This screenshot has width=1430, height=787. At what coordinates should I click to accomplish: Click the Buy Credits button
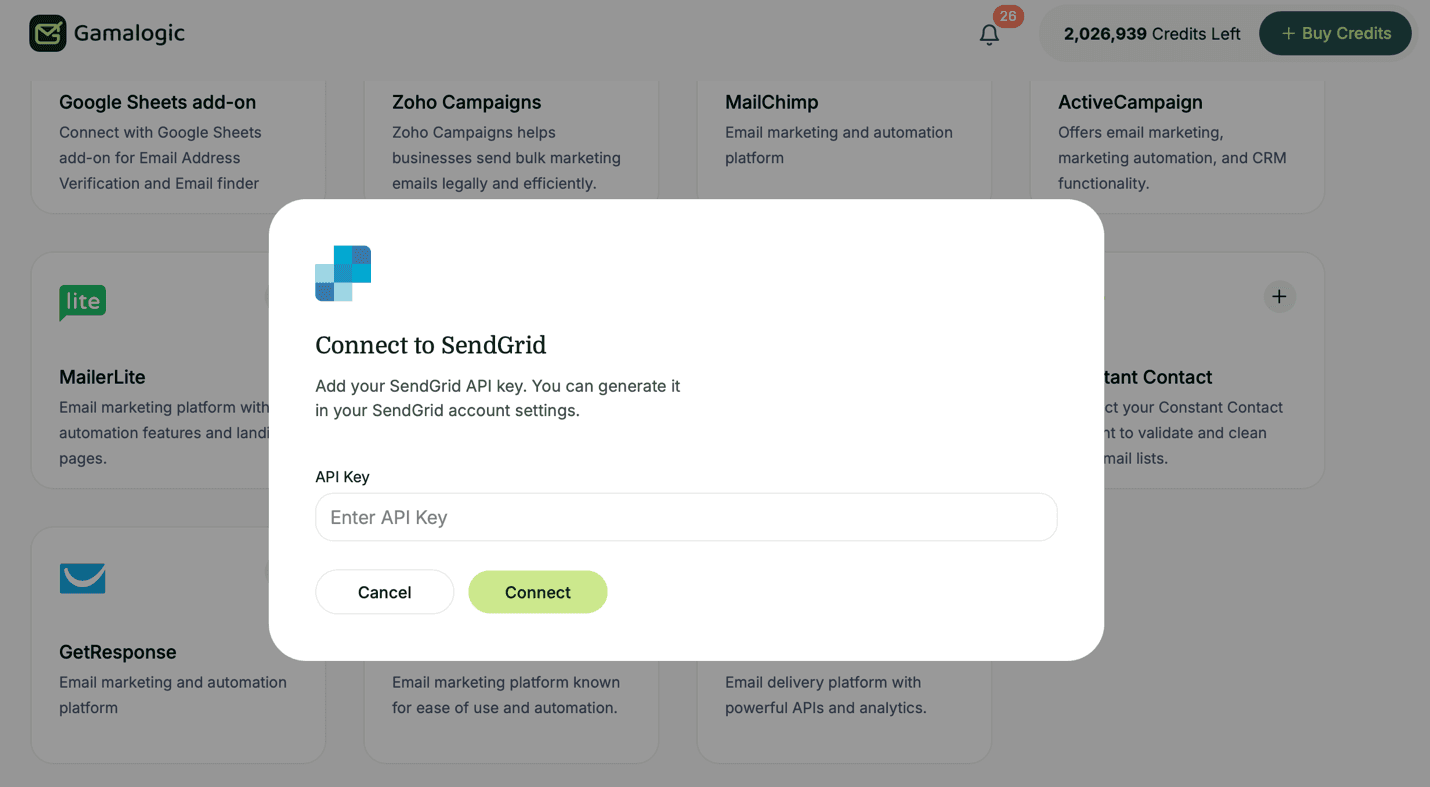[x=1335, y=33]
